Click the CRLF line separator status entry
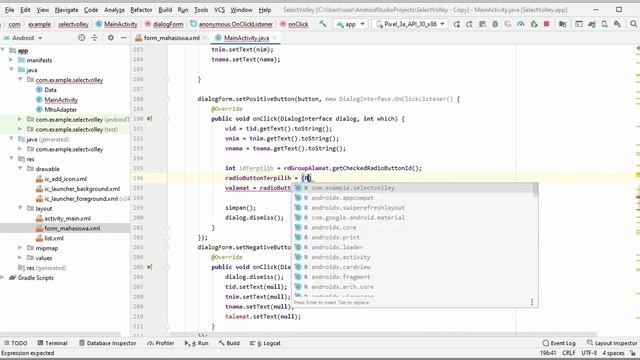 click(569, 353)
